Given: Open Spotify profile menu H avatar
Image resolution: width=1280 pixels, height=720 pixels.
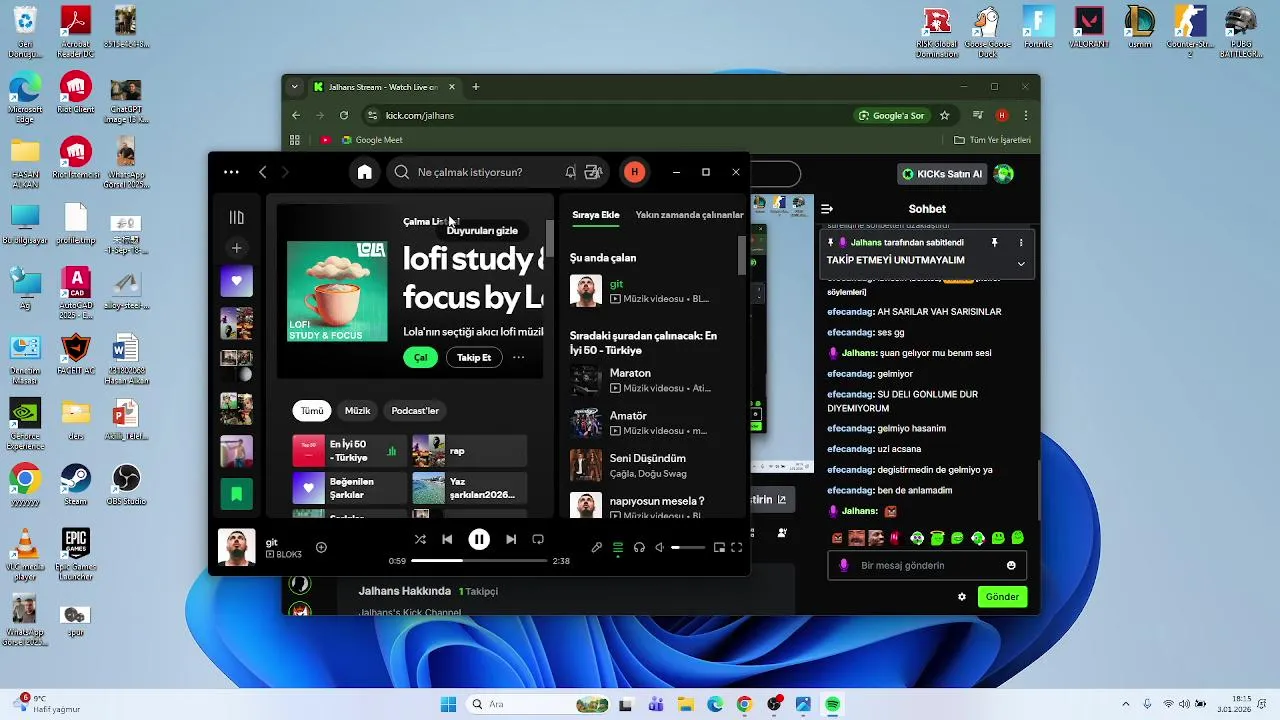Looking at the screenshot, I should tap(634, 172).
